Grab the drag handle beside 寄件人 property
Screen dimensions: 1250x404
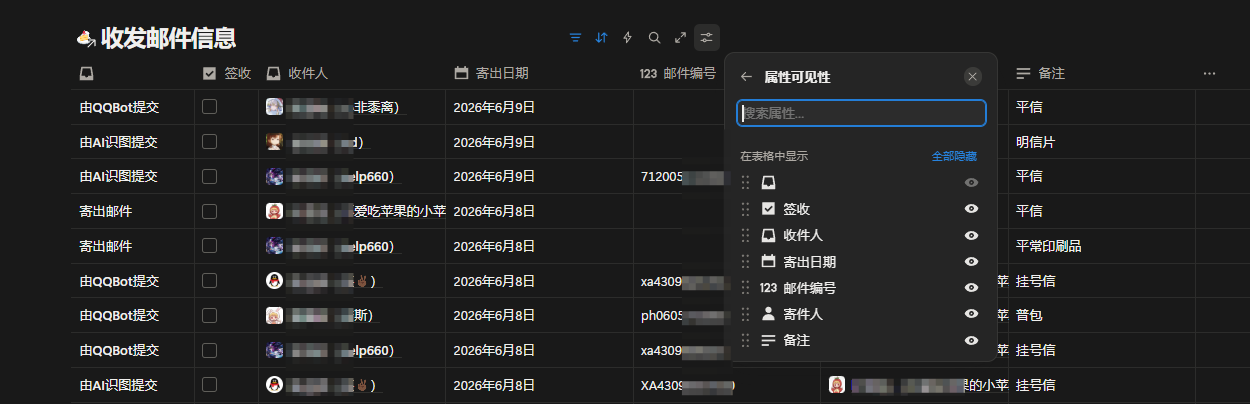pos(745,314)
